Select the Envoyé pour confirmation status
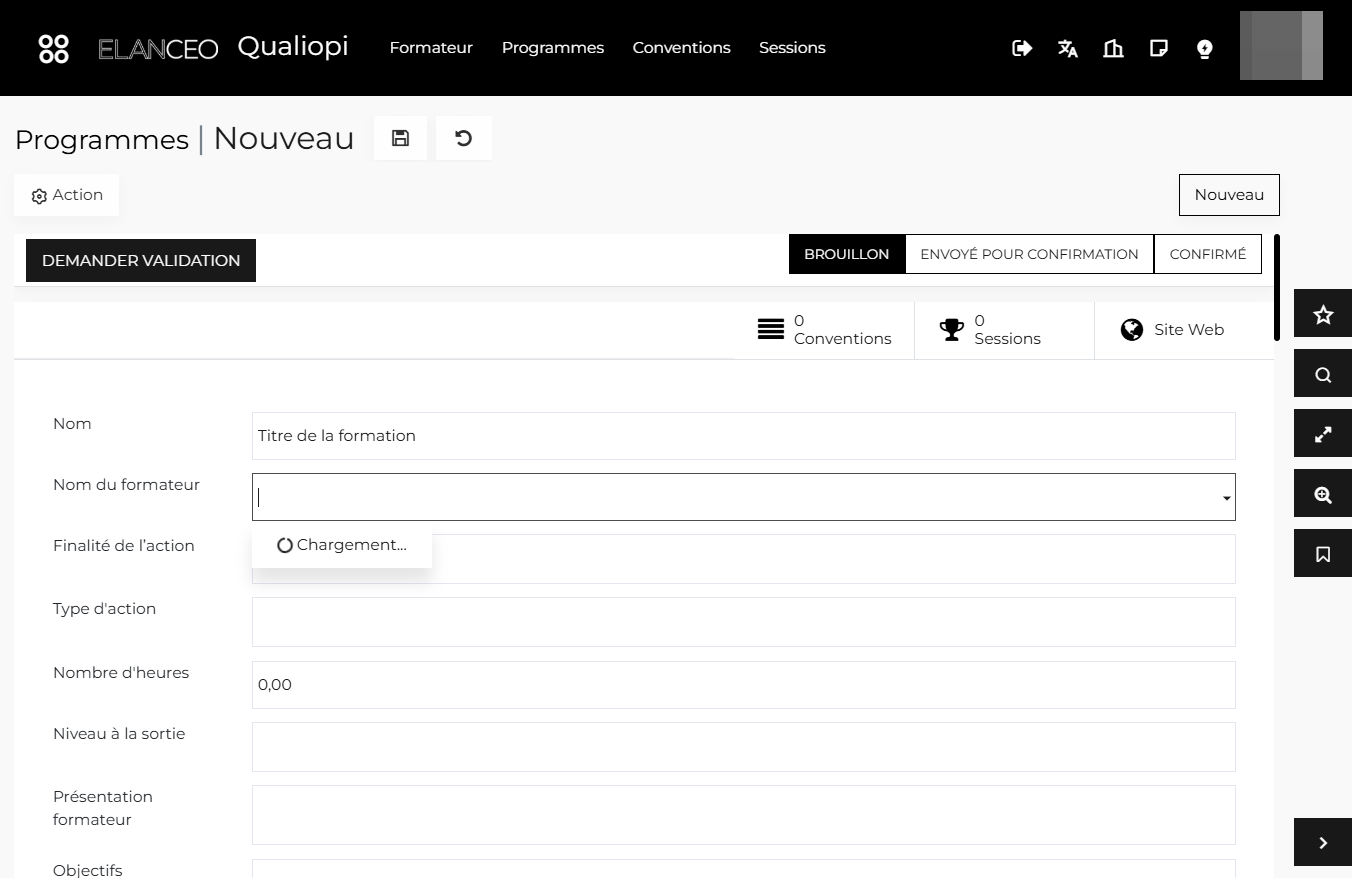Screen dimensions: 1352x878 (1029, 254)
